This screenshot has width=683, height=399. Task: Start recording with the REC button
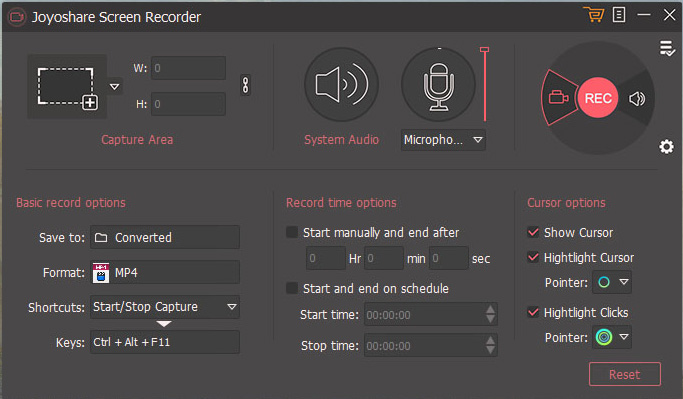coord(598,98)
